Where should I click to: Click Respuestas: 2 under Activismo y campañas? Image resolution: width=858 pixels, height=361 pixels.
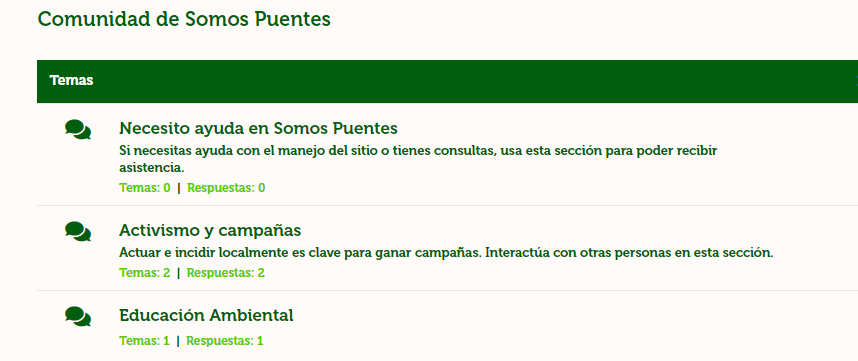(225, 272)
